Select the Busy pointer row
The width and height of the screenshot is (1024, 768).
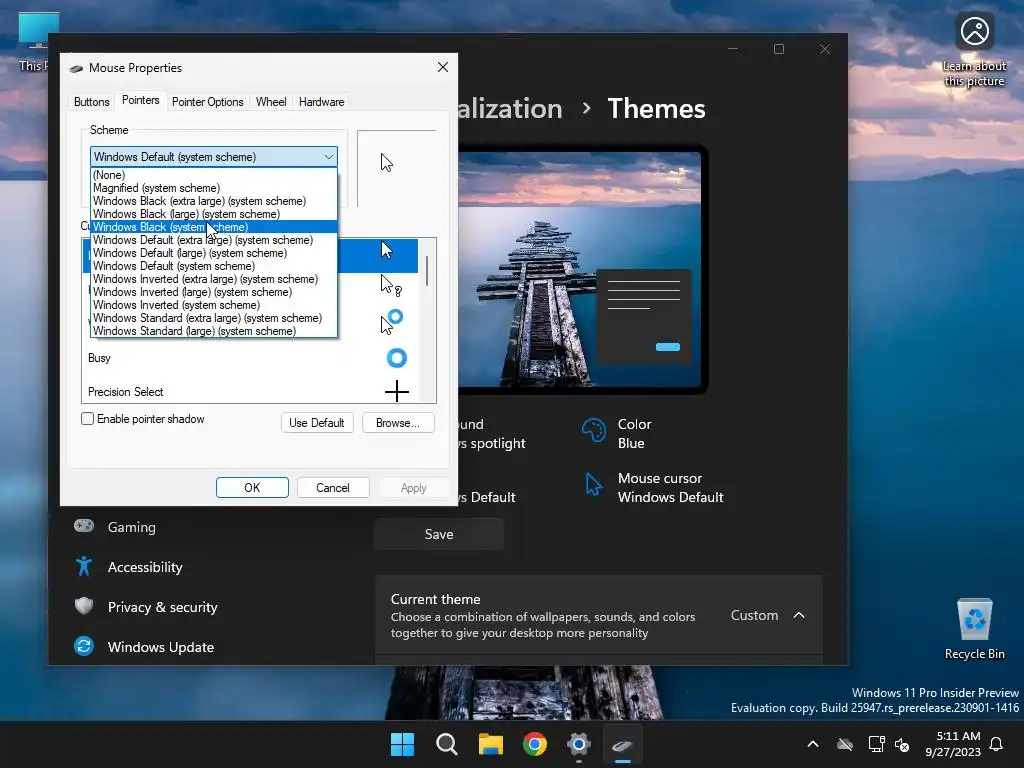point(250,358)
